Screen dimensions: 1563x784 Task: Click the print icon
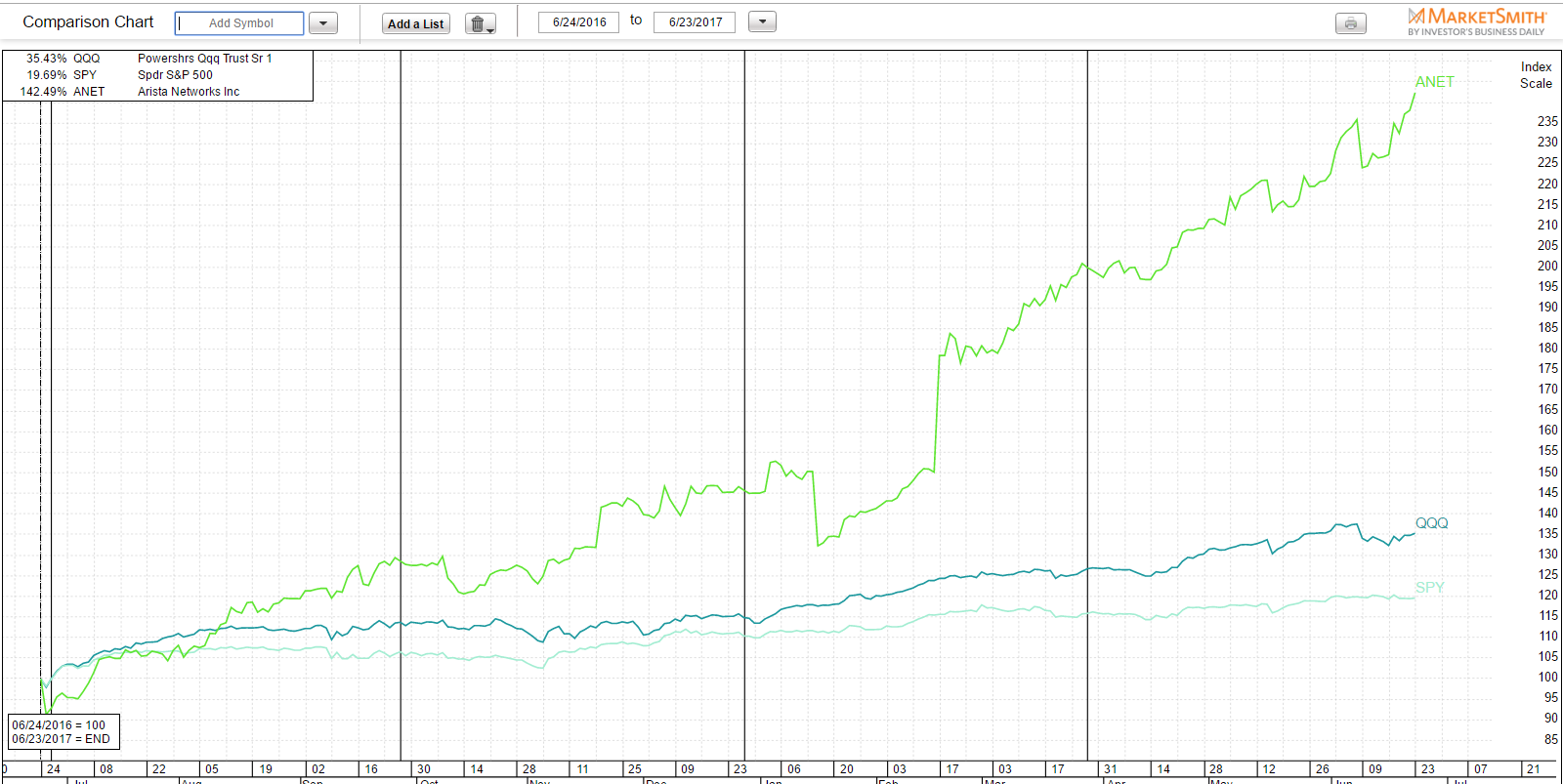pos(1351,23)
